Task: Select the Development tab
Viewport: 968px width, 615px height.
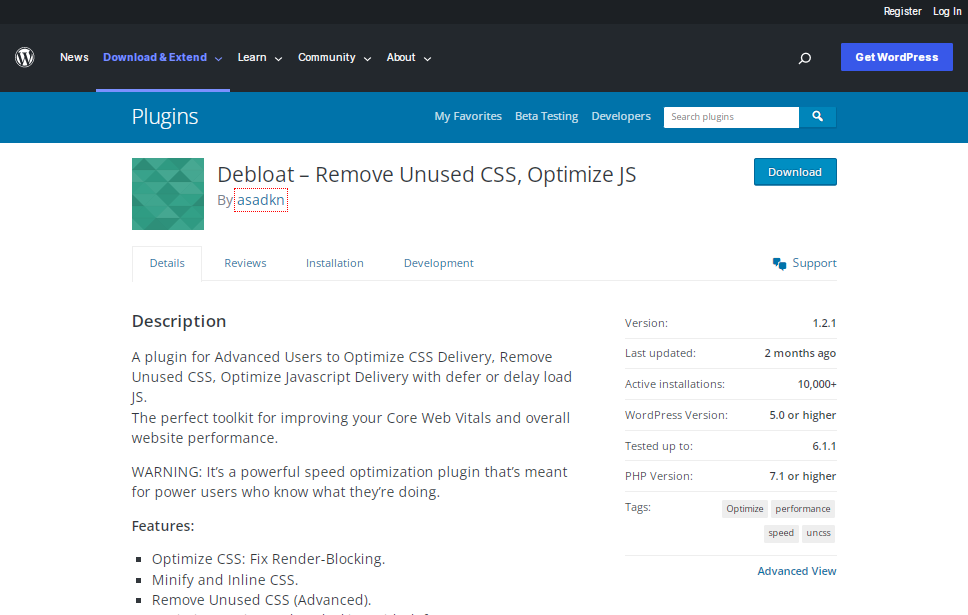Action: coord(438,263)
